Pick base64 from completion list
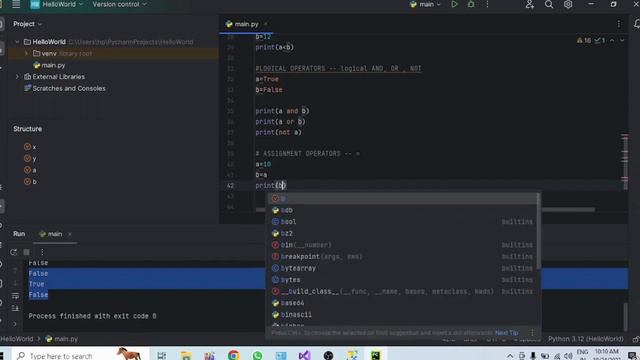 pos(402,303)
